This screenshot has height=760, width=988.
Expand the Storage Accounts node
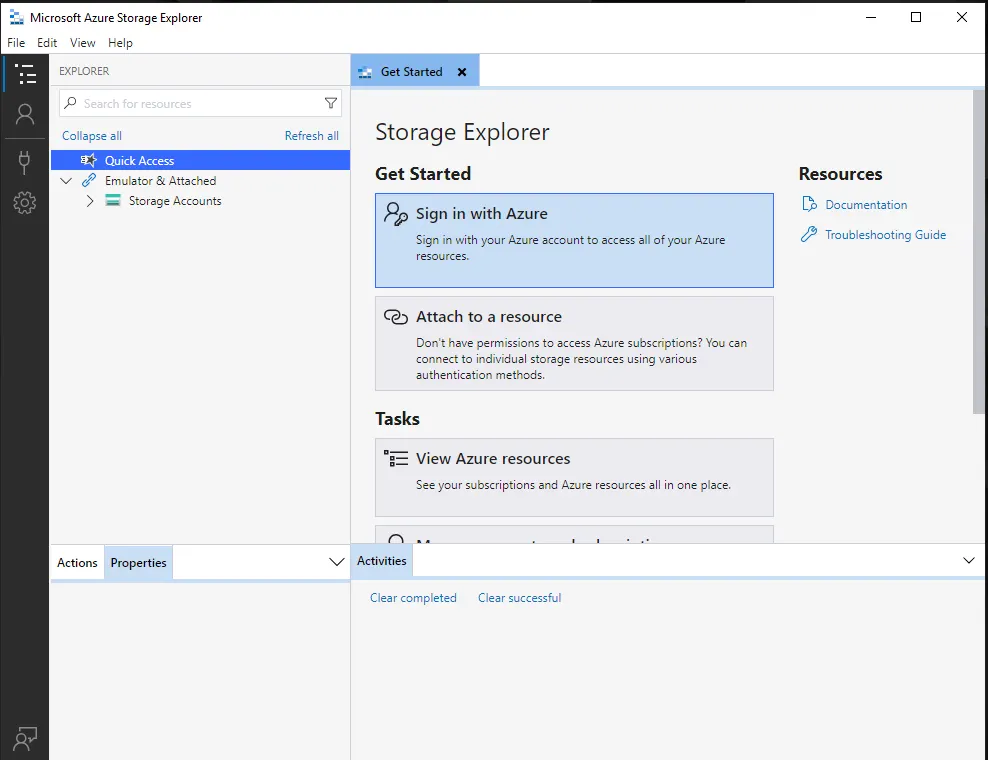coord(89,200)
